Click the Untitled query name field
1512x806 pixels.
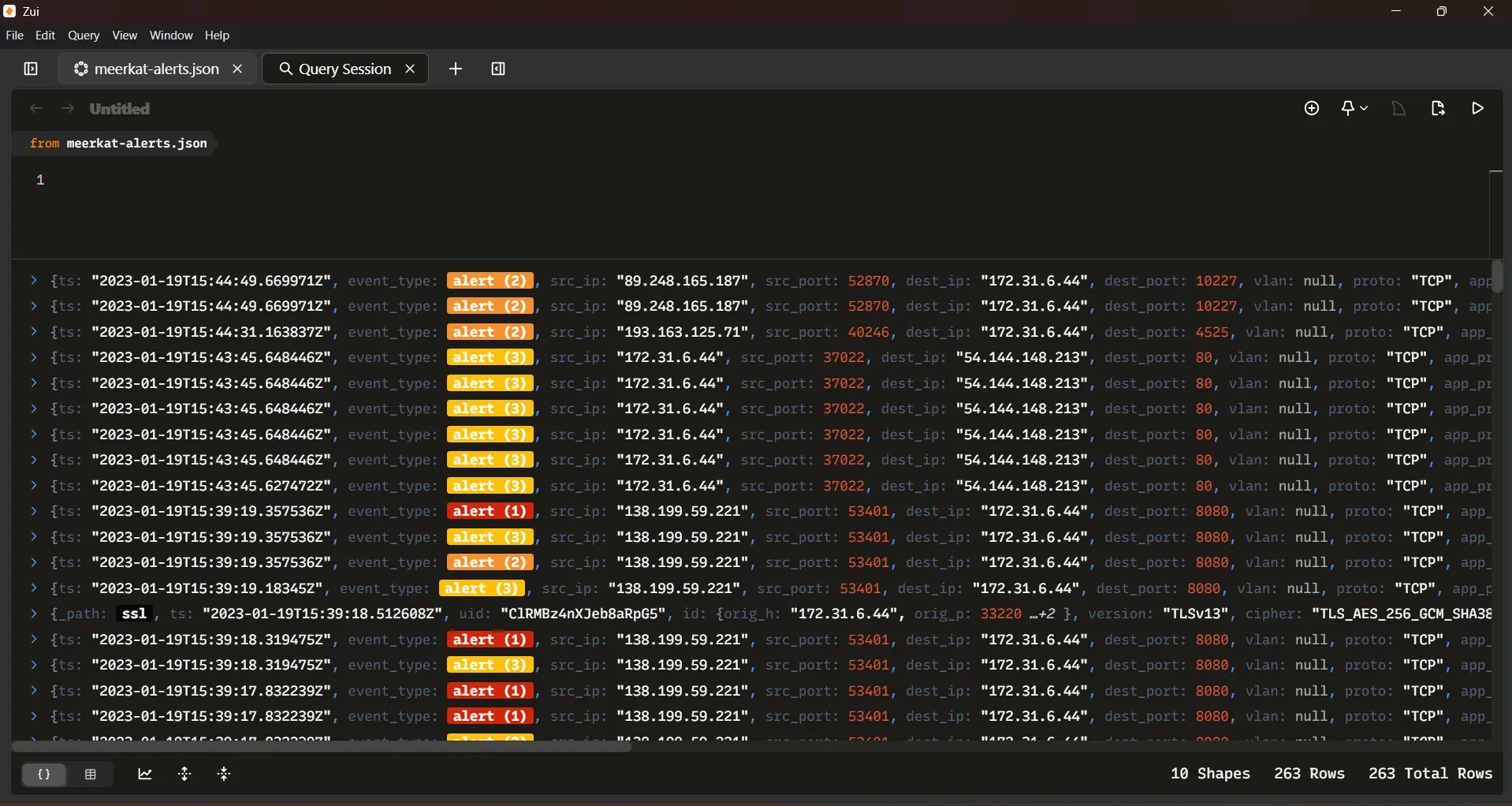point(119,109)
